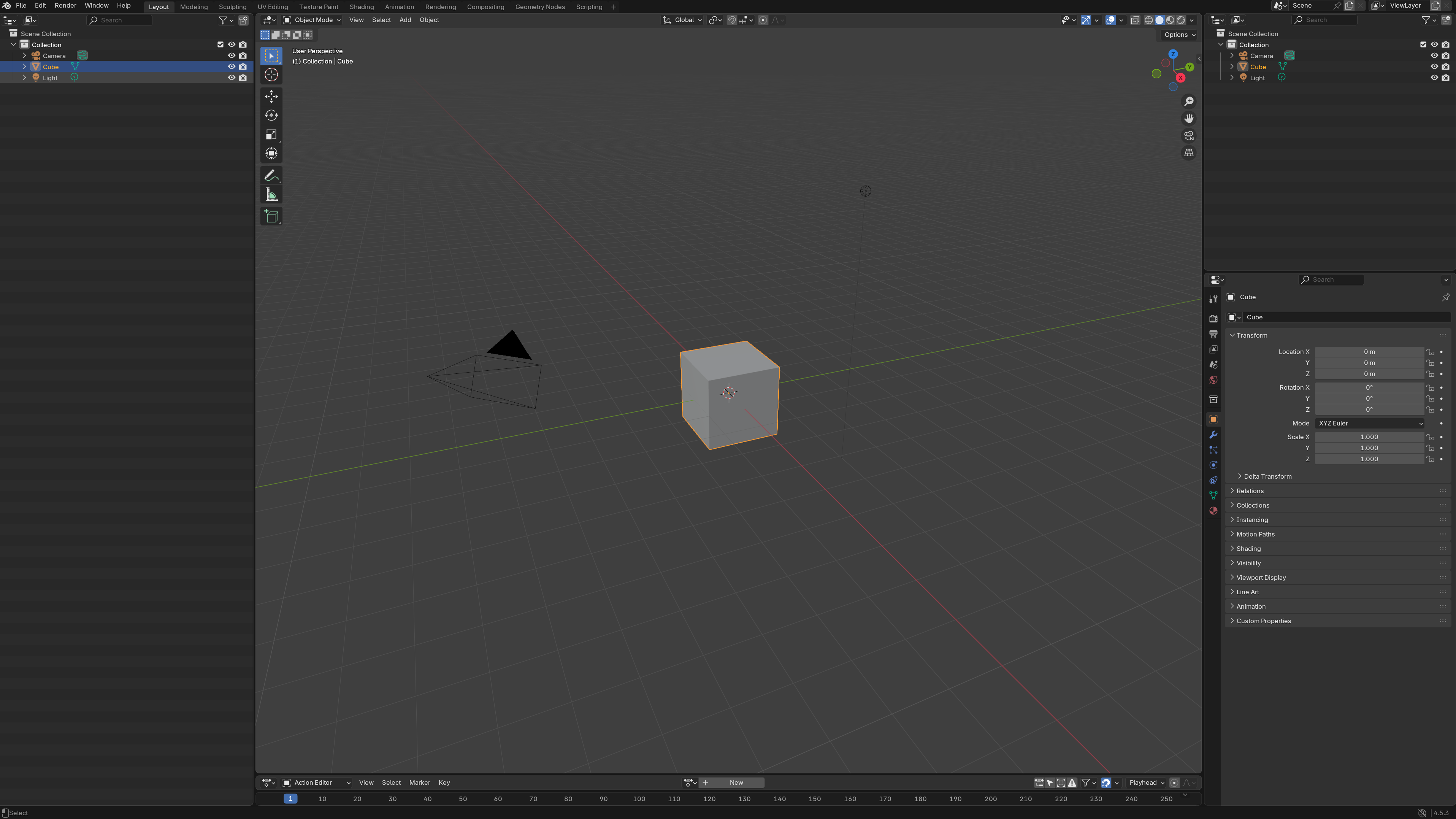
Task: Activate the Annotate pencil tool
Action: pos(271,176)
